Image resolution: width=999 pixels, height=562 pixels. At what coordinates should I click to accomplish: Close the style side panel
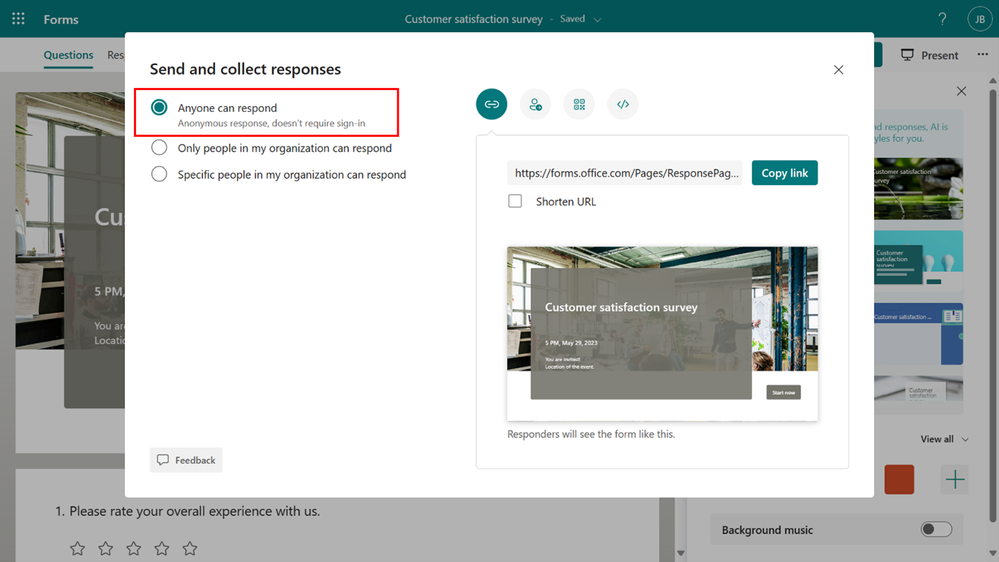[961, 91]
